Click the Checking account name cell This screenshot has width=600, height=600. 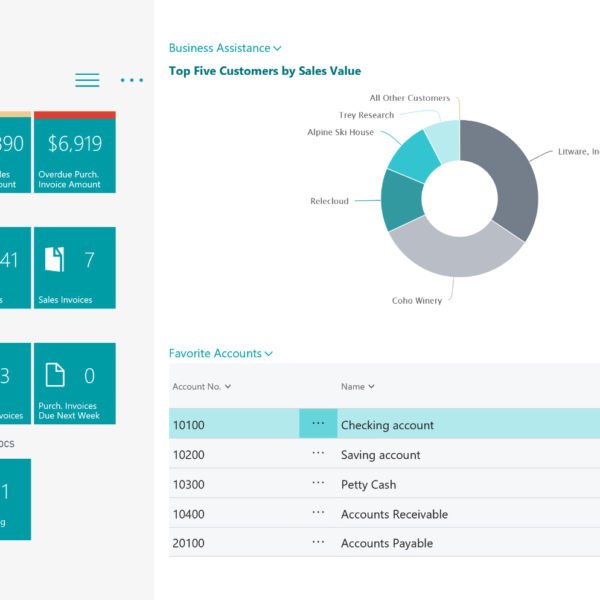tap(387, 425)
